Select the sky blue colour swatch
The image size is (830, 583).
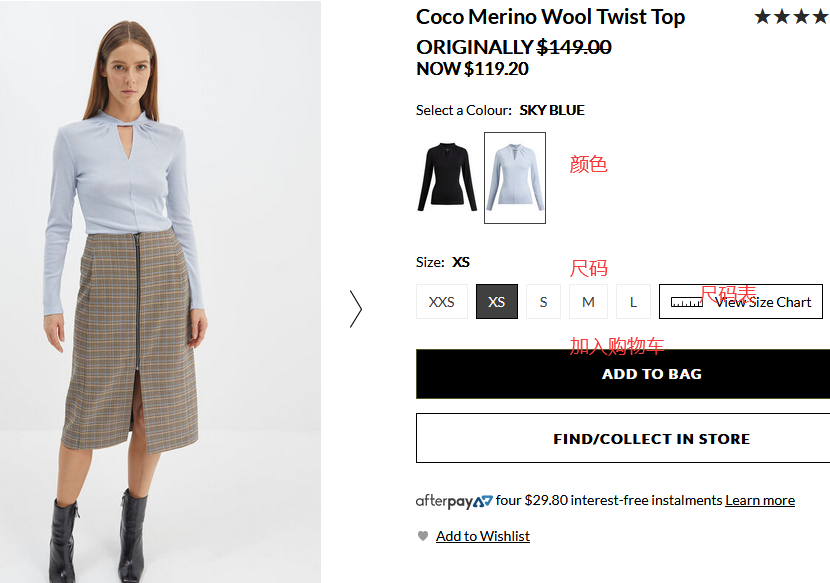[x=515, y=177]
